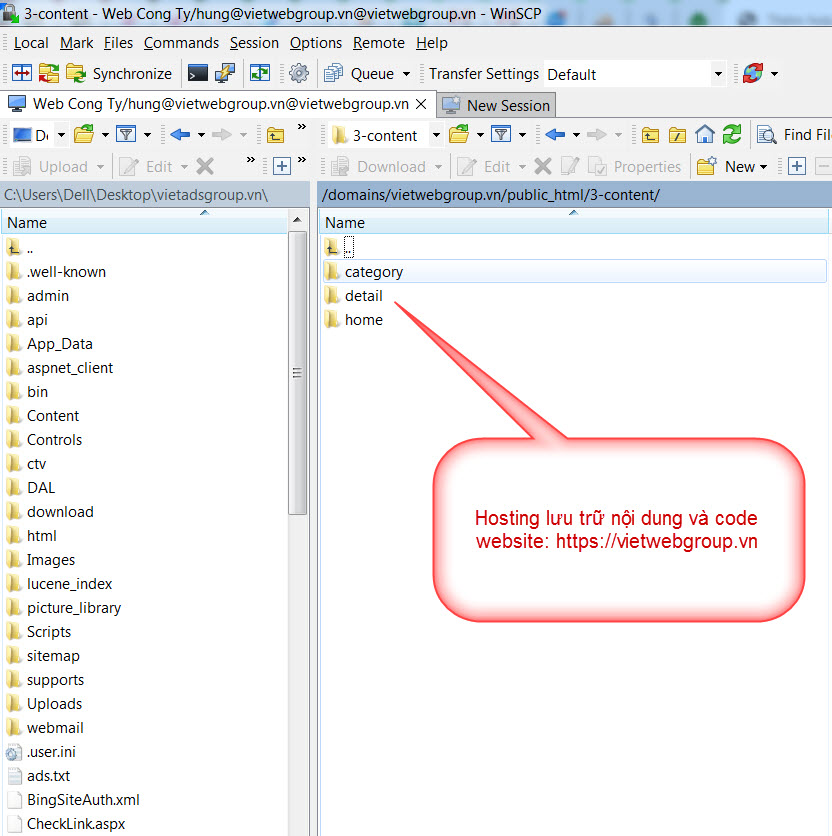Screen dimensions: 832x836
Task: Close the vietwebgroup.vn session tab
Action: click(421, 104)
